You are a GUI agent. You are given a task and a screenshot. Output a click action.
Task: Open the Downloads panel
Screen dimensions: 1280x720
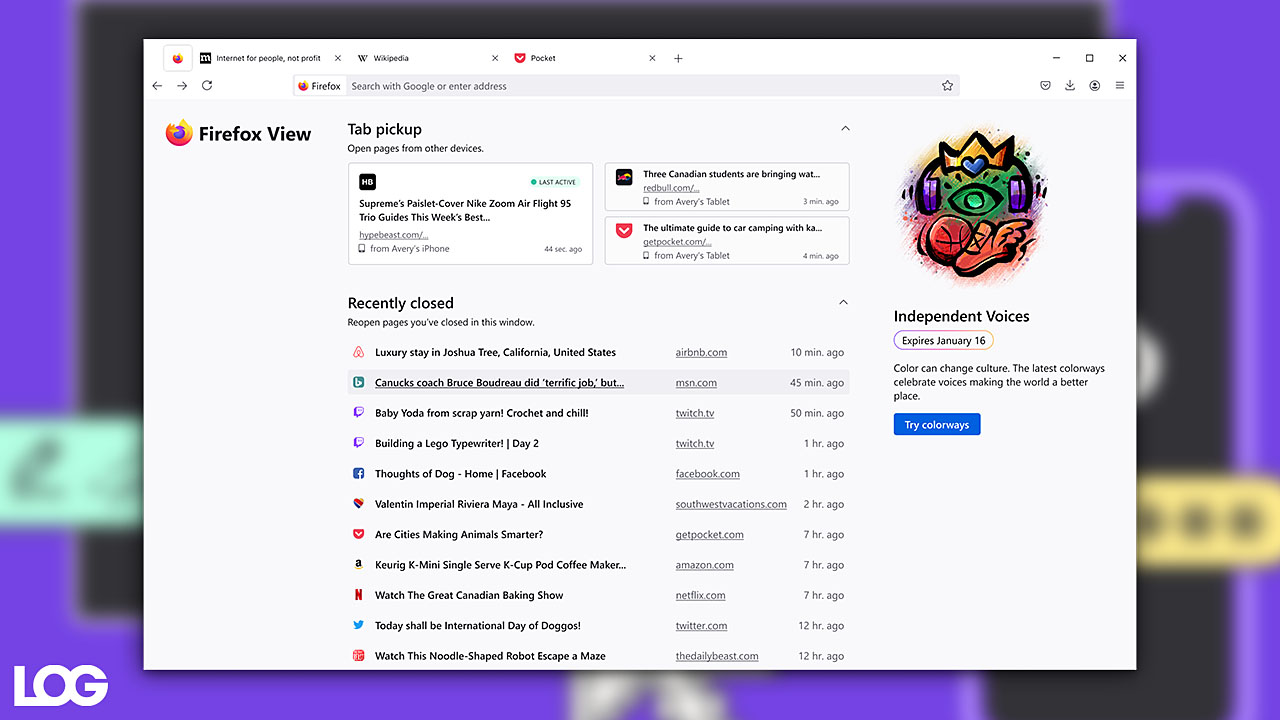pyautogui.click(x=1070, y=86)
